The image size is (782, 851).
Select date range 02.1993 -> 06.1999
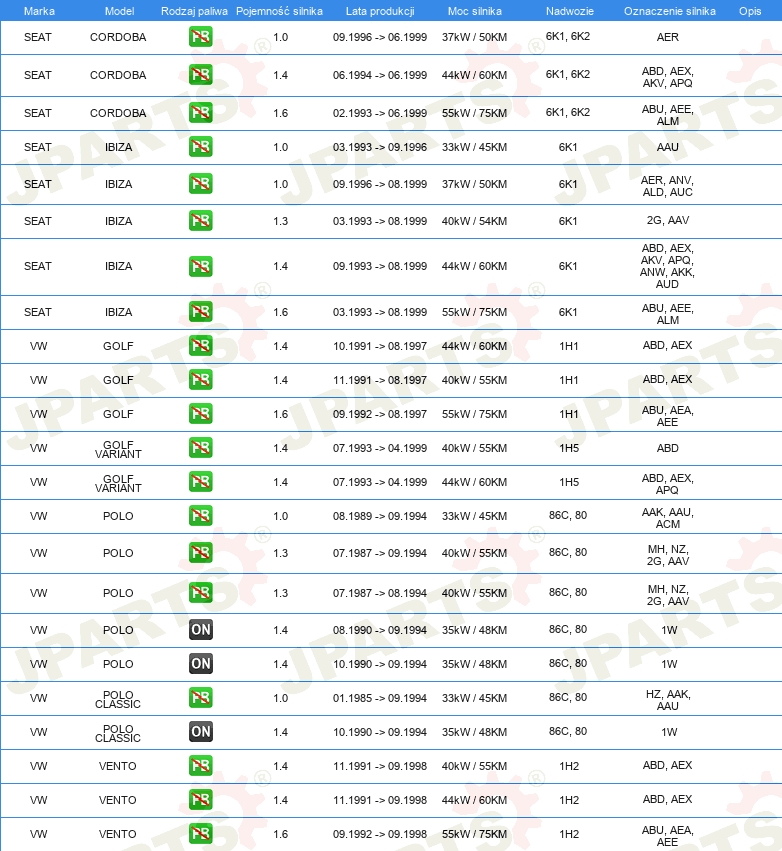coord(380,113)
